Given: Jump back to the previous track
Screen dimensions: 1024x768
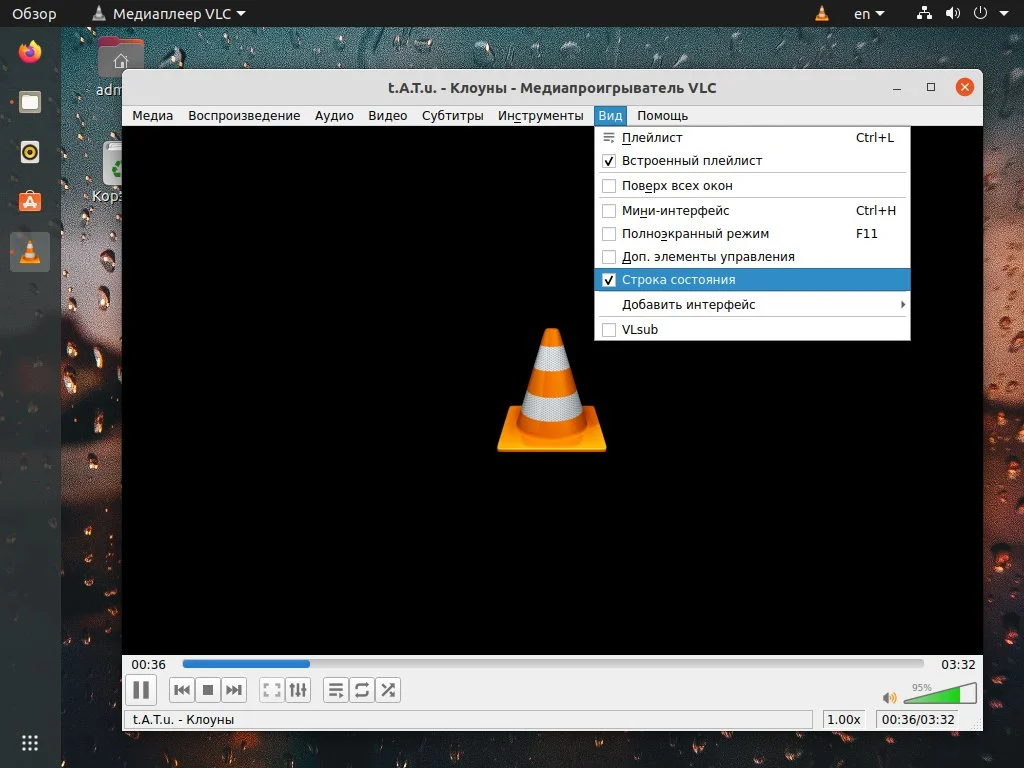Looking at the screenshot, I should coord(181,689).
